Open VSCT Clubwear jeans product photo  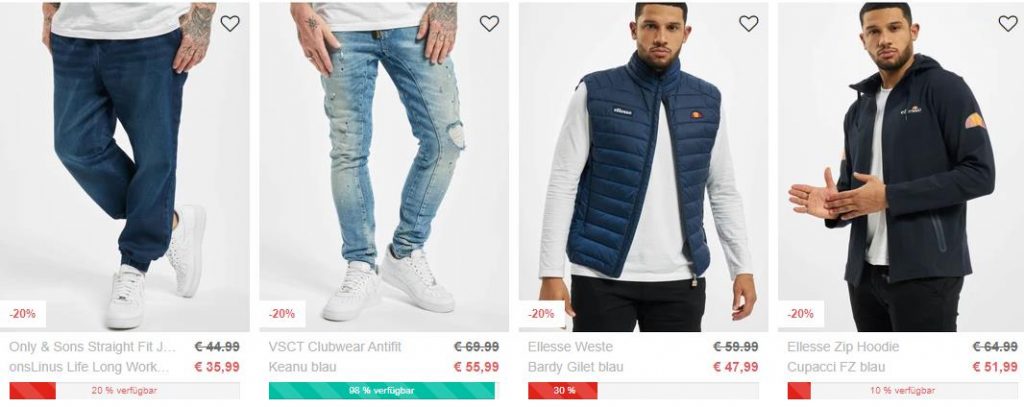(384, 167)
